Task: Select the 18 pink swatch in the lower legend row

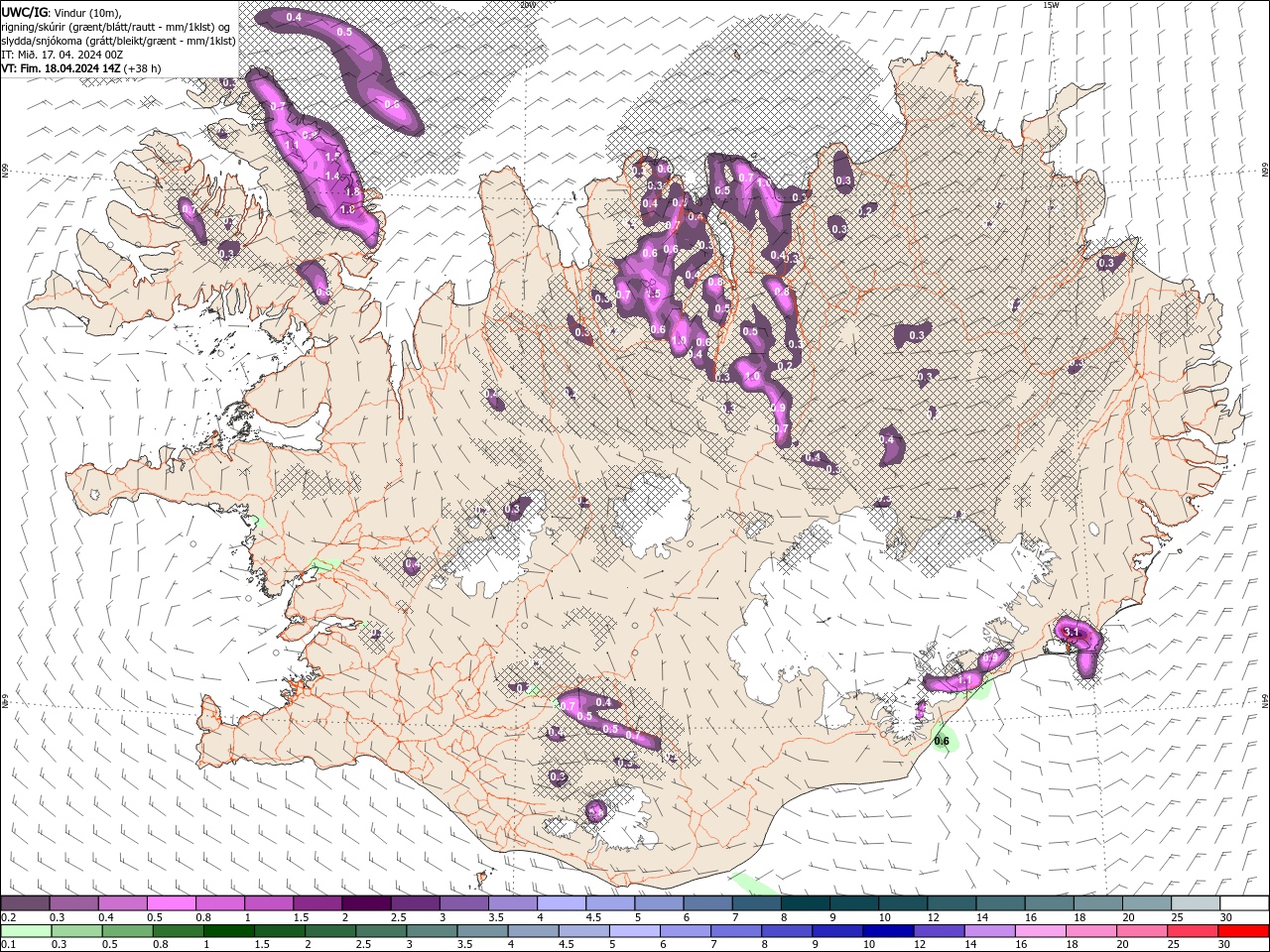Action: (1091, 931)
